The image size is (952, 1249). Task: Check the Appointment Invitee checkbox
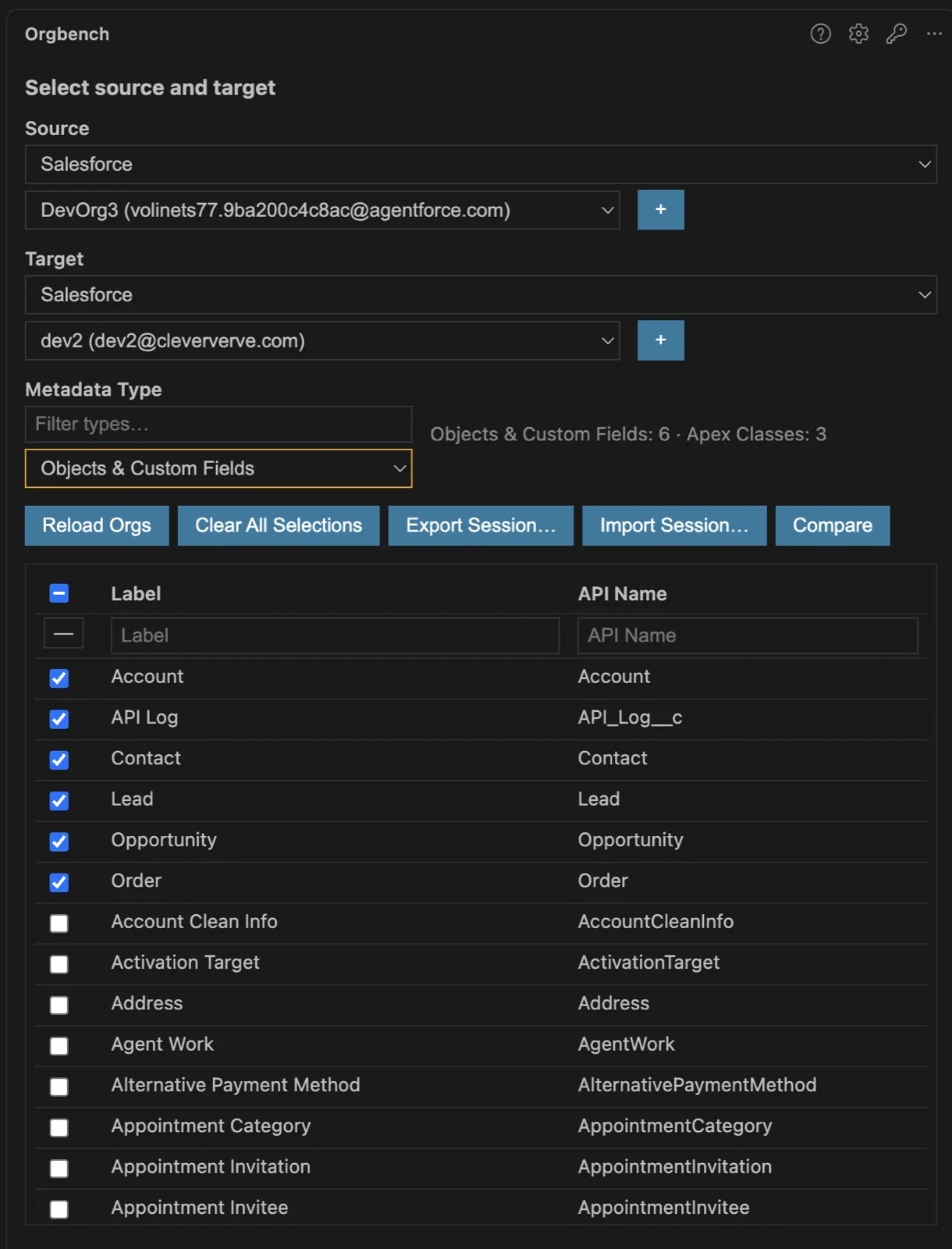tap(59, 1208)
